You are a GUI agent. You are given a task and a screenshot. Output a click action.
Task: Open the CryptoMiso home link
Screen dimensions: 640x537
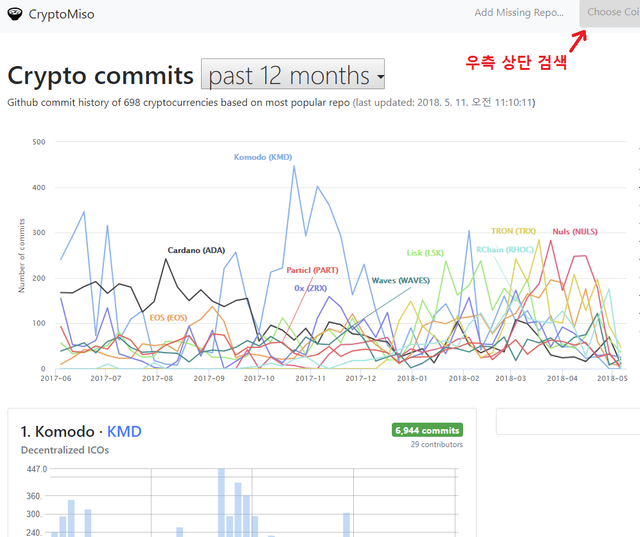tap(61, 14)
